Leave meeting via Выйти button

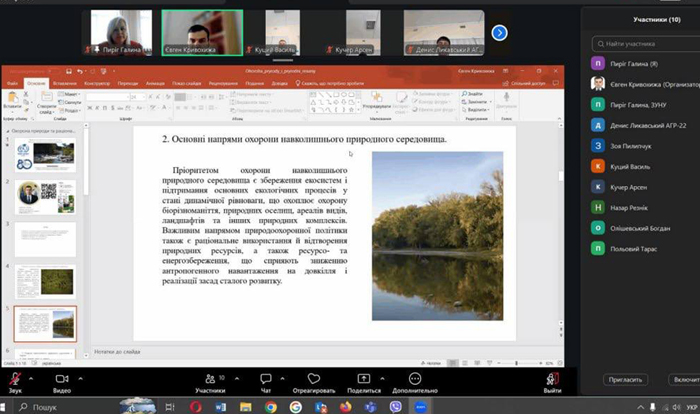click(552, 383)
